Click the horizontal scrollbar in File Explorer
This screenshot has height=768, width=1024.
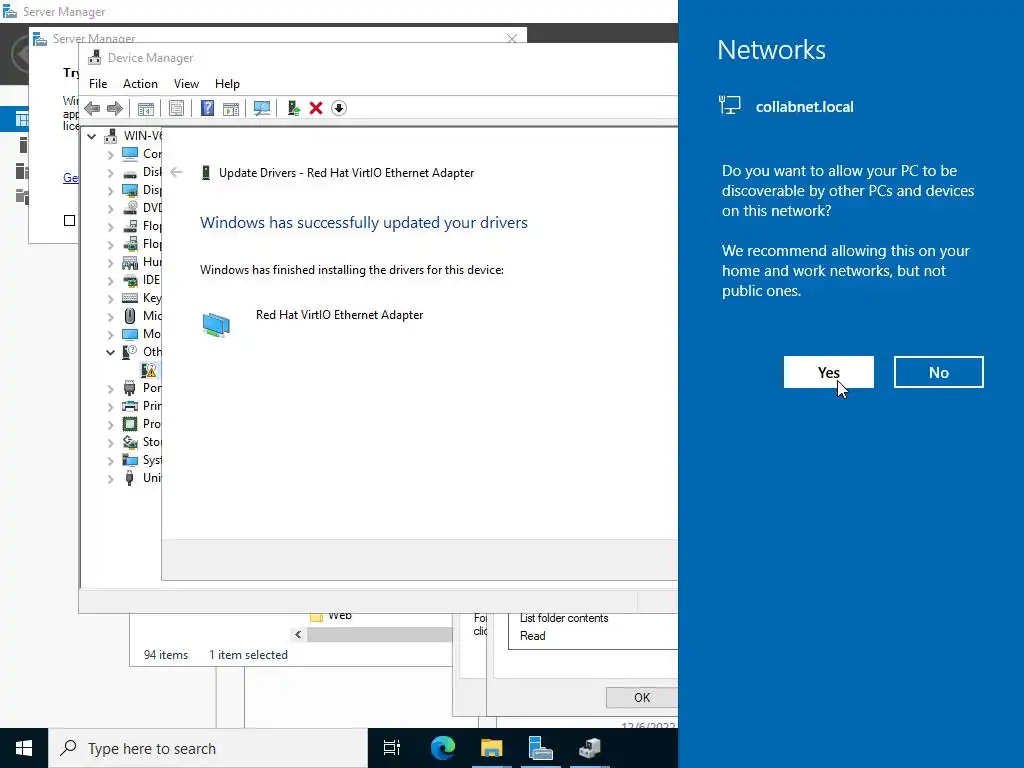pos(379,634)
